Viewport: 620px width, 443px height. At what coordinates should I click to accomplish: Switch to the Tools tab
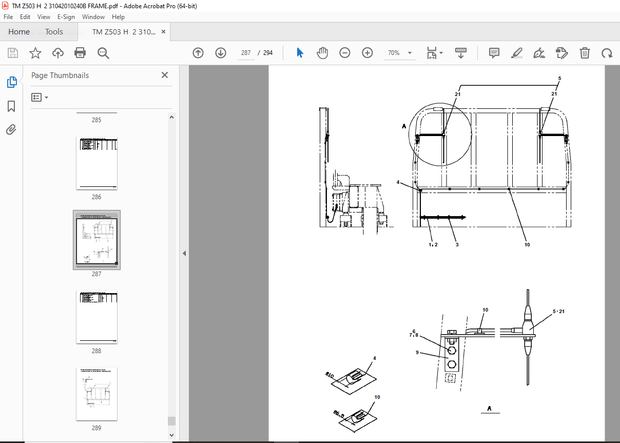(54, 32)
